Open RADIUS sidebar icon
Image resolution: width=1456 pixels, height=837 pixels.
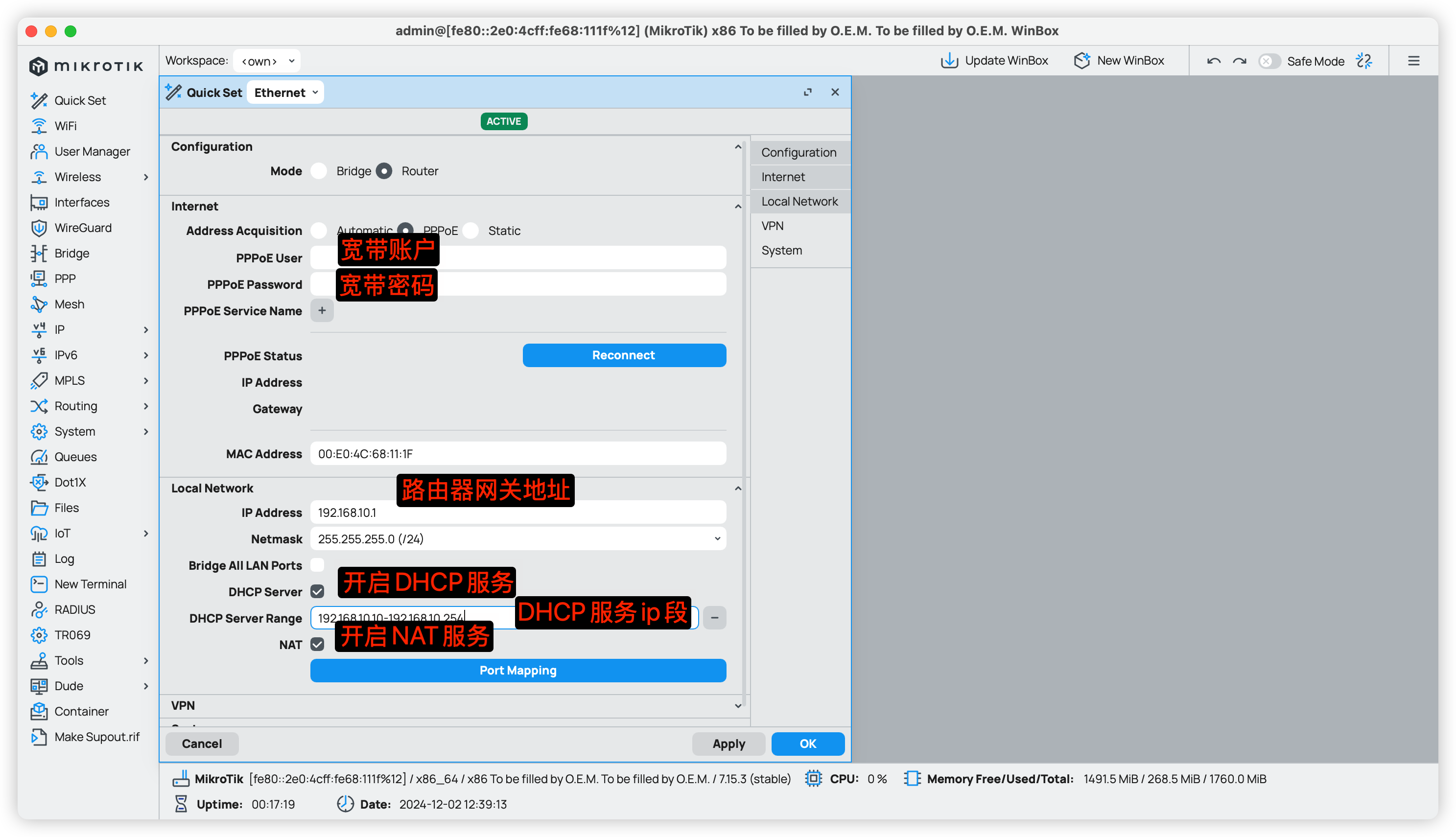point(39,609)
